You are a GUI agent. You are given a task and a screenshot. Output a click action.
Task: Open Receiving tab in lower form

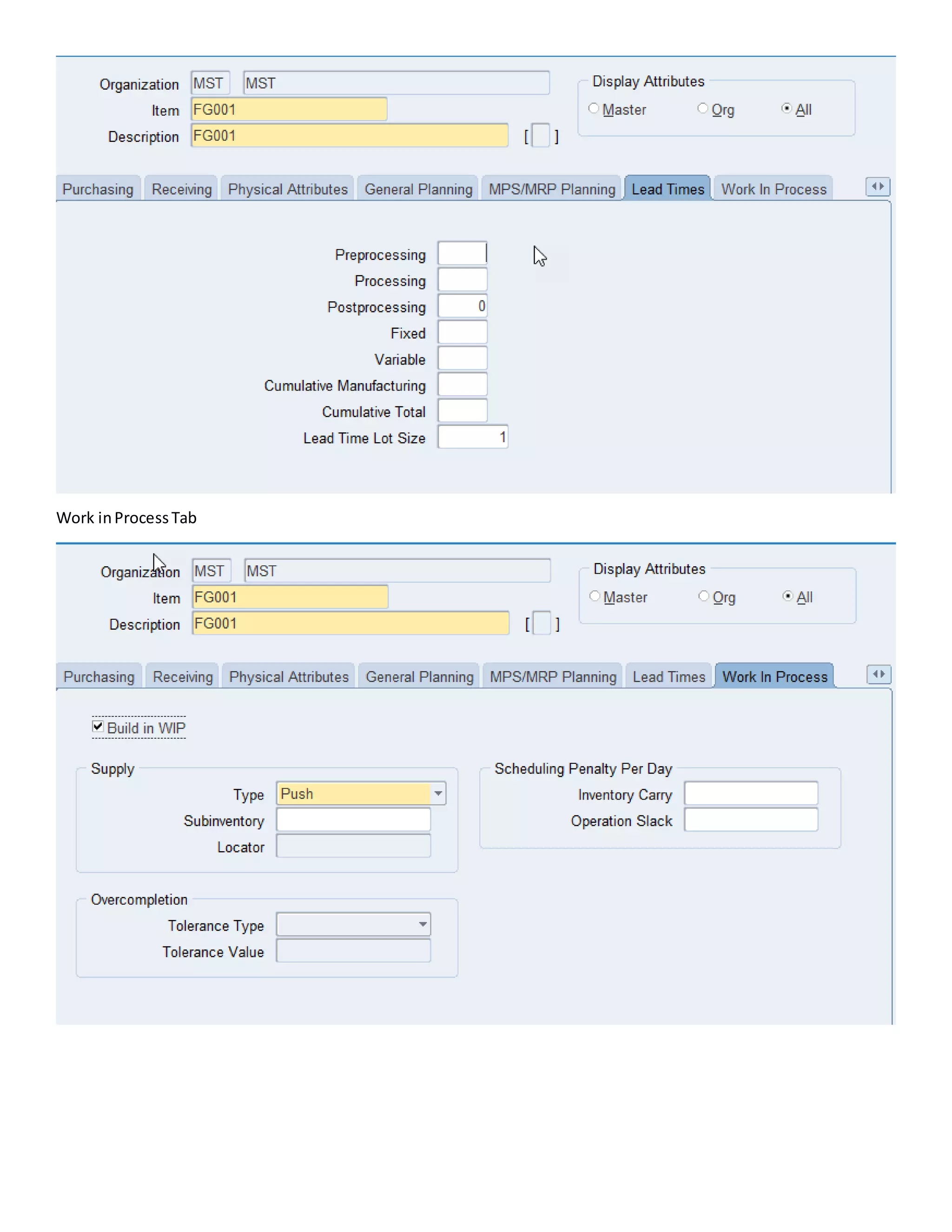point(183,676)
